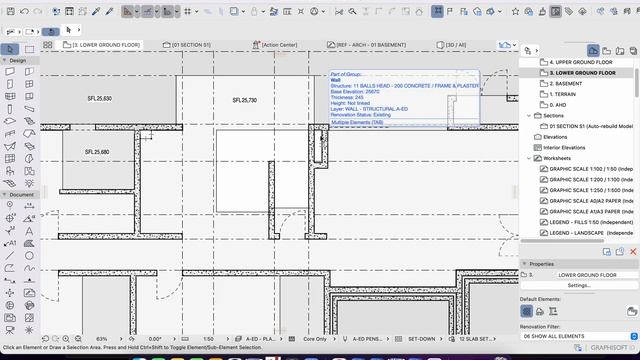Select the Marquee tool in toolbox
Screen dimensions: 640x360
click(x=29, y=49)
